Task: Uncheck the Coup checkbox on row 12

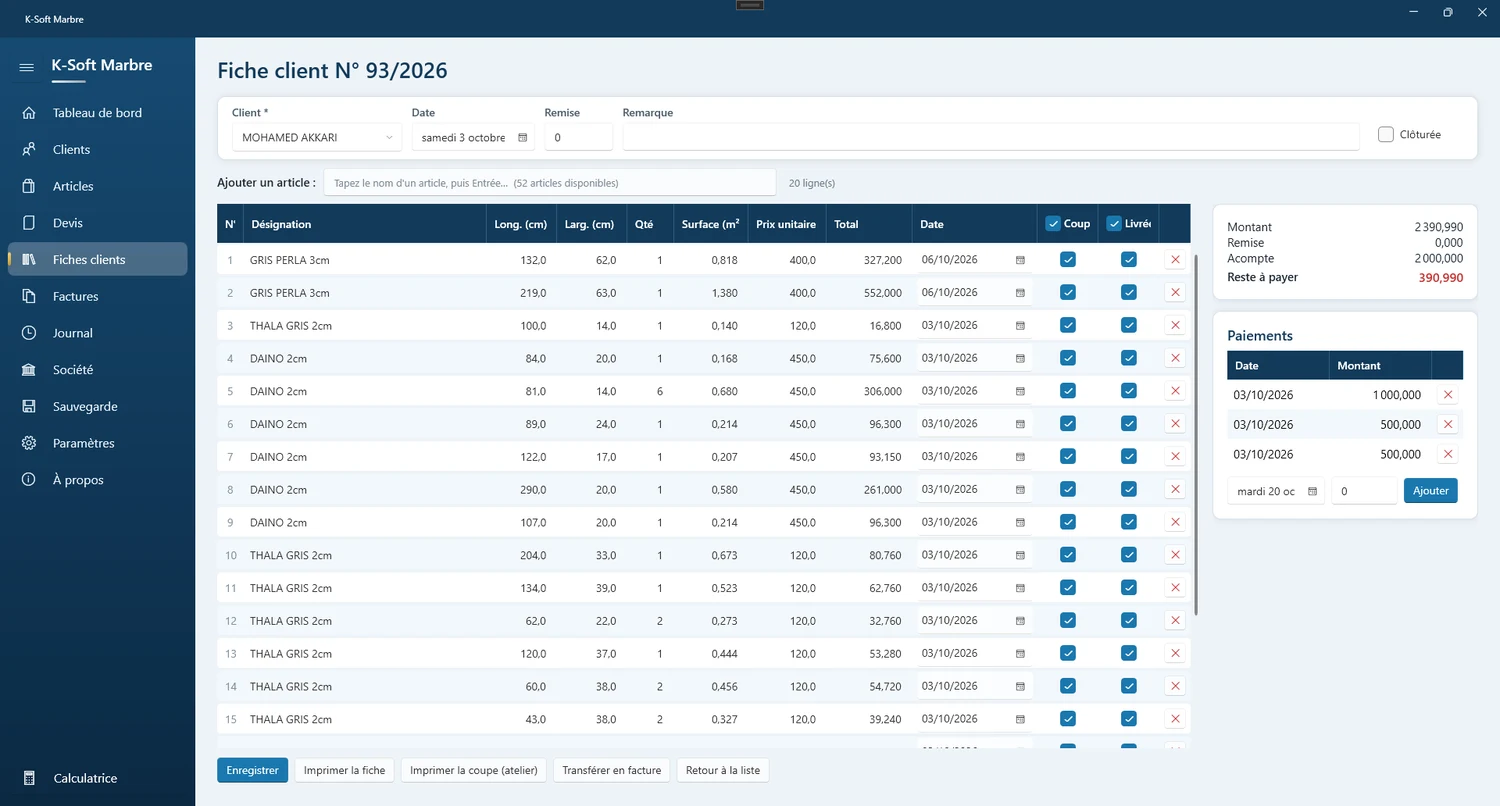Action: 1068,621
